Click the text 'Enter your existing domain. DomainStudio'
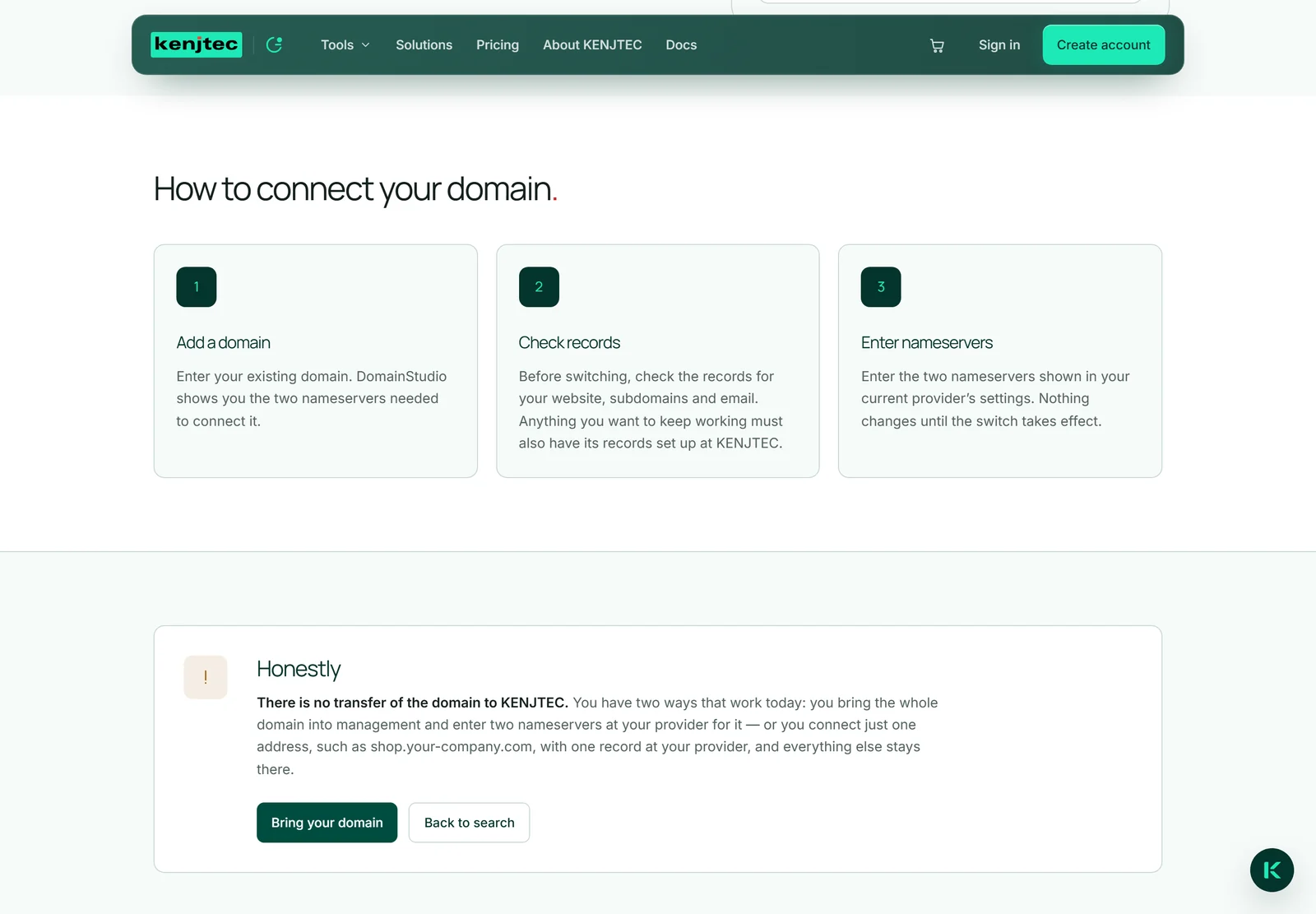 click(x=312, y=376)
